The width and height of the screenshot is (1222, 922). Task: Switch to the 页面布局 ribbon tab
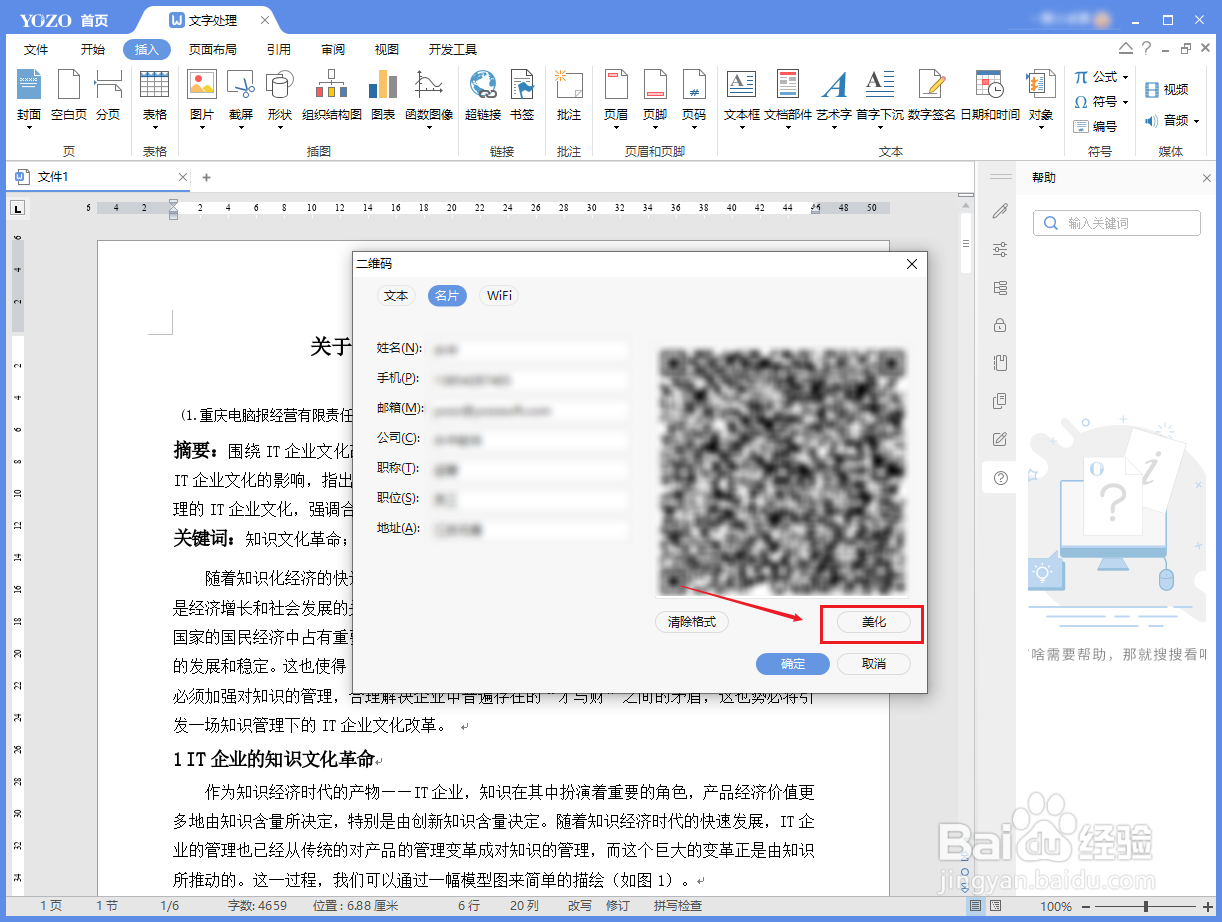(213, 50)
